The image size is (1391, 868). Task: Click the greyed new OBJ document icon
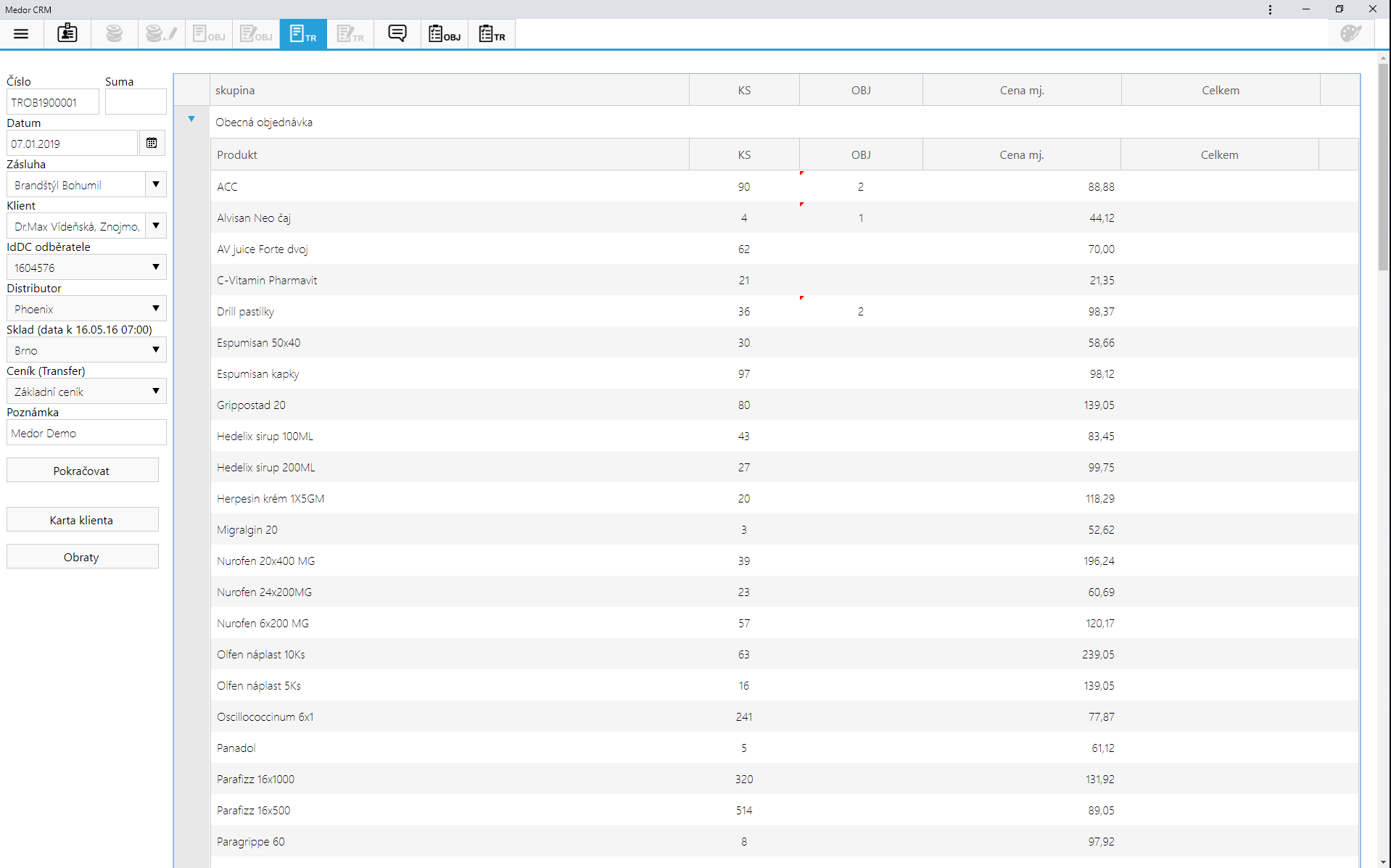point(208,33)
